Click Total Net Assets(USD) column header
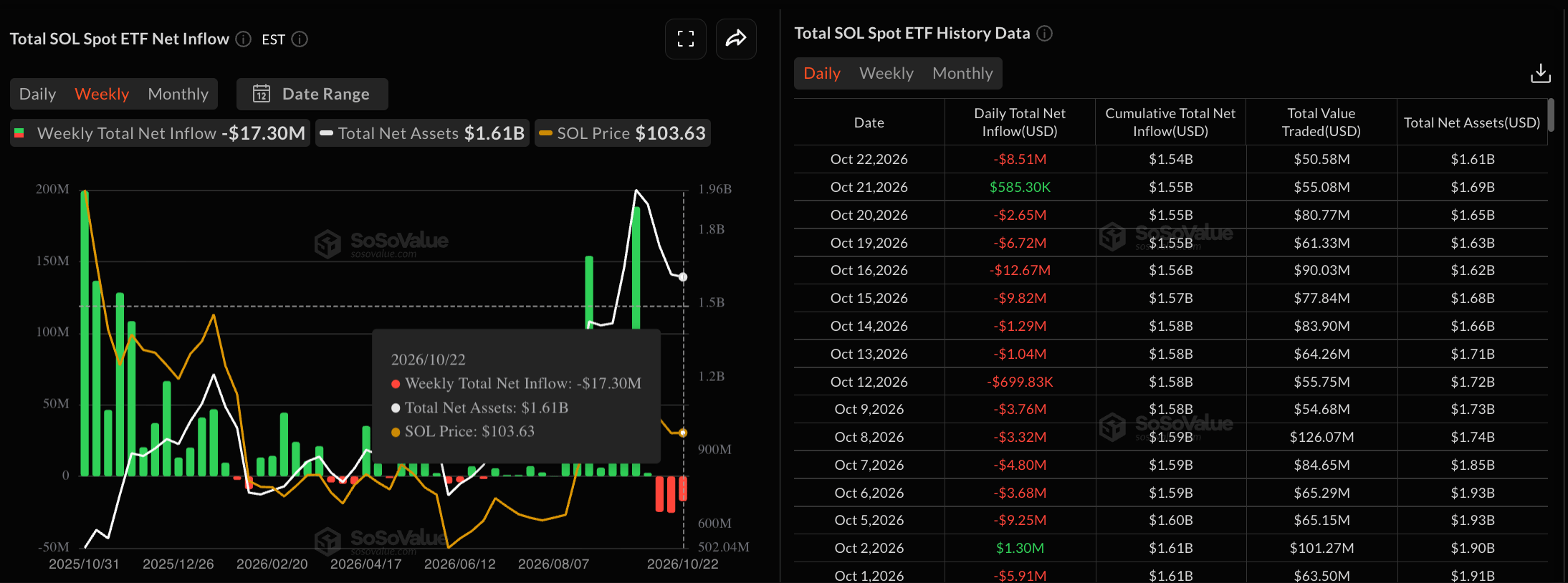This screenshot has width=1568, height=583. (x=1472, y=122)
